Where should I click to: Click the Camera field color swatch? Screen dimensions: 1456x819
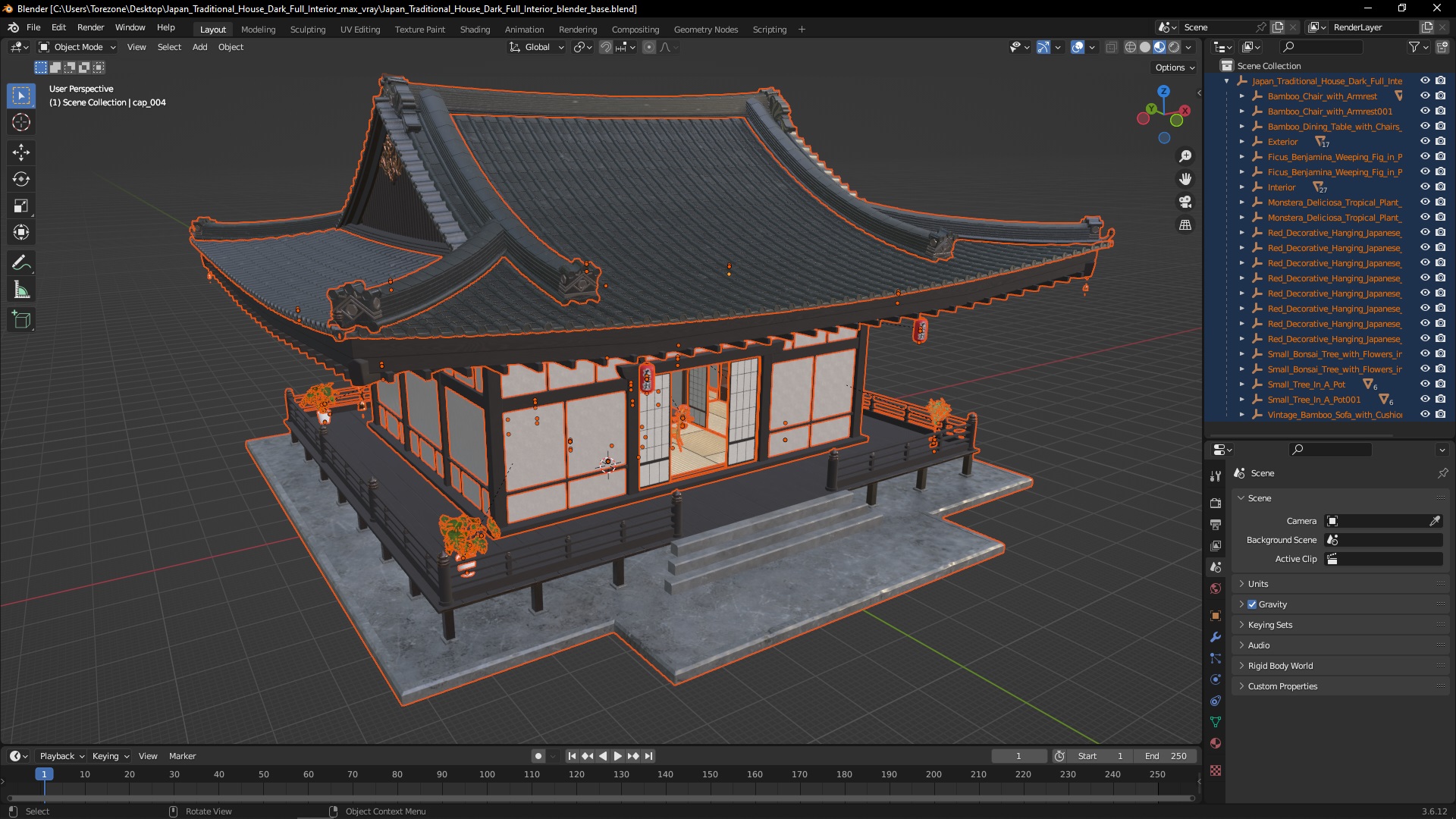click(x=1332, y=521)
